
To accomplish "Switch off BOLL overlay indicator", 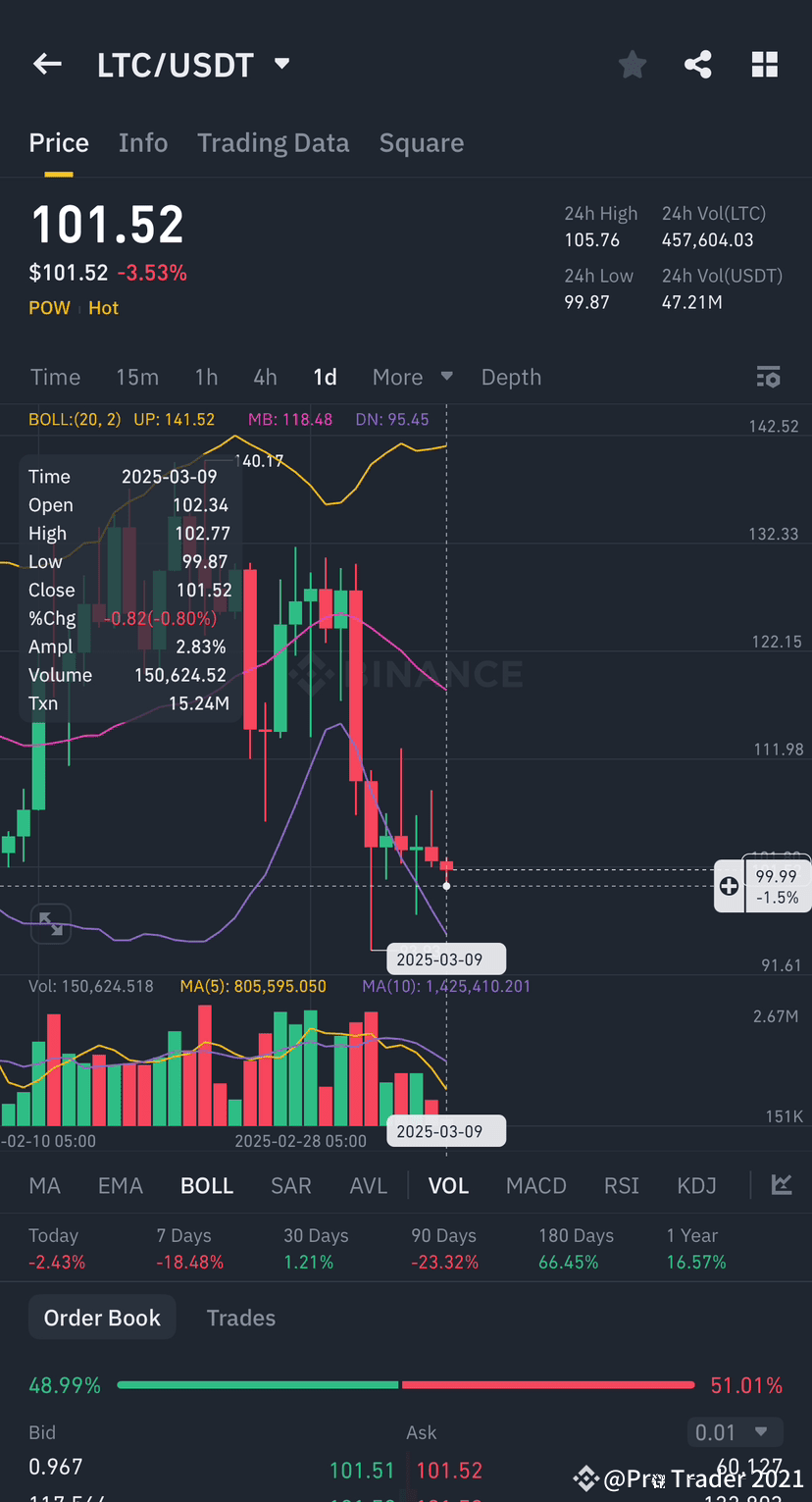I will [x=206, y=1185].
